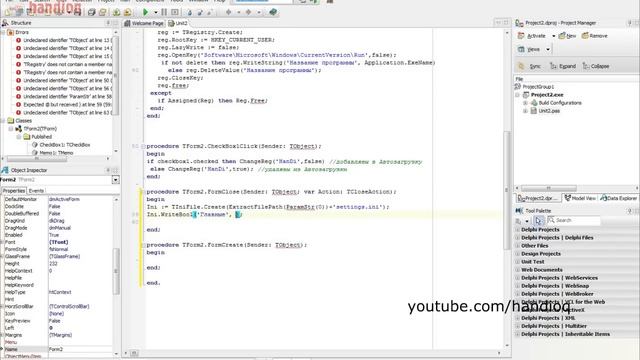Image resolution: width=640 pixels, height=360 pixels.
Task: Switch to the Welcome Page tab
Action: tap(144, 23)
